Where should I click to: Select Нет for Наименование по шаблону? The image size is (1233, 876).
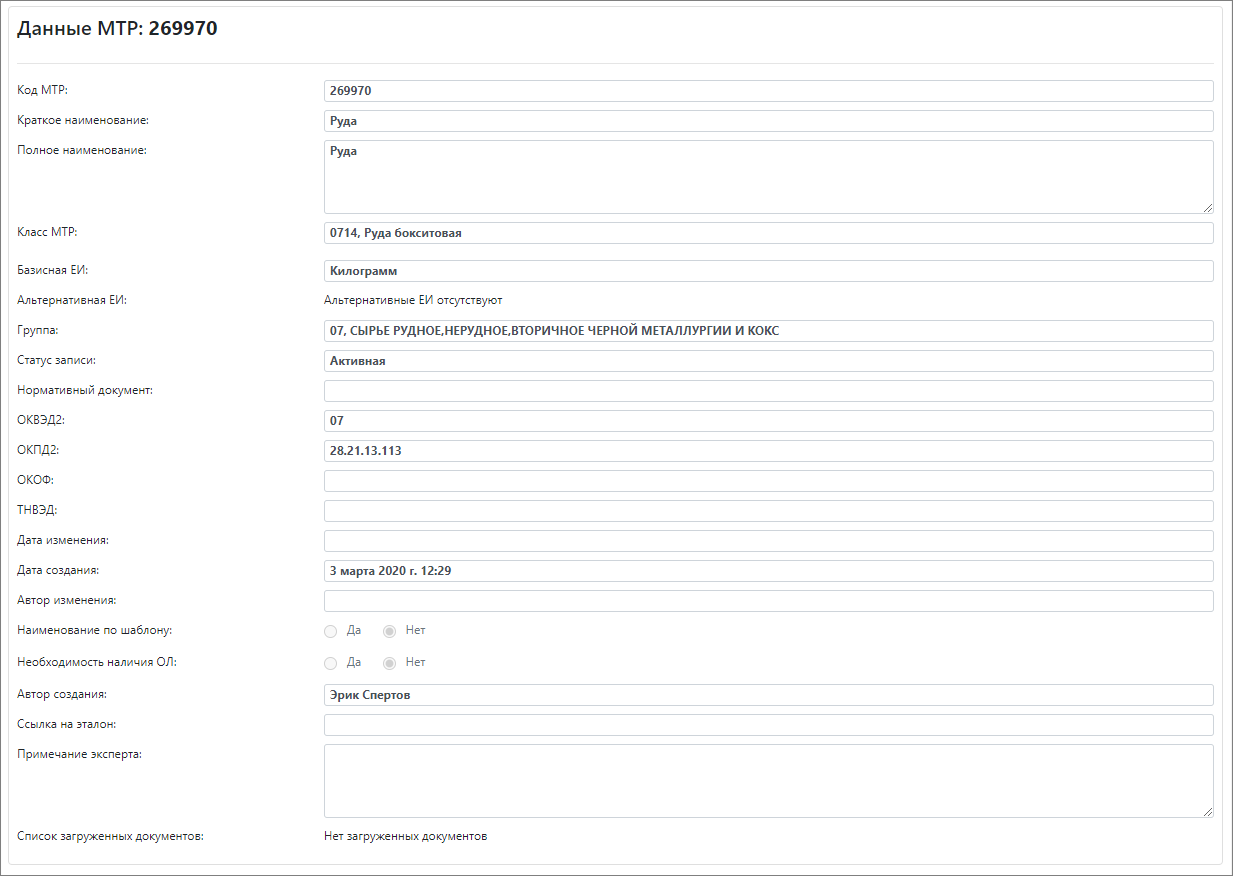(x=390, y=632)
